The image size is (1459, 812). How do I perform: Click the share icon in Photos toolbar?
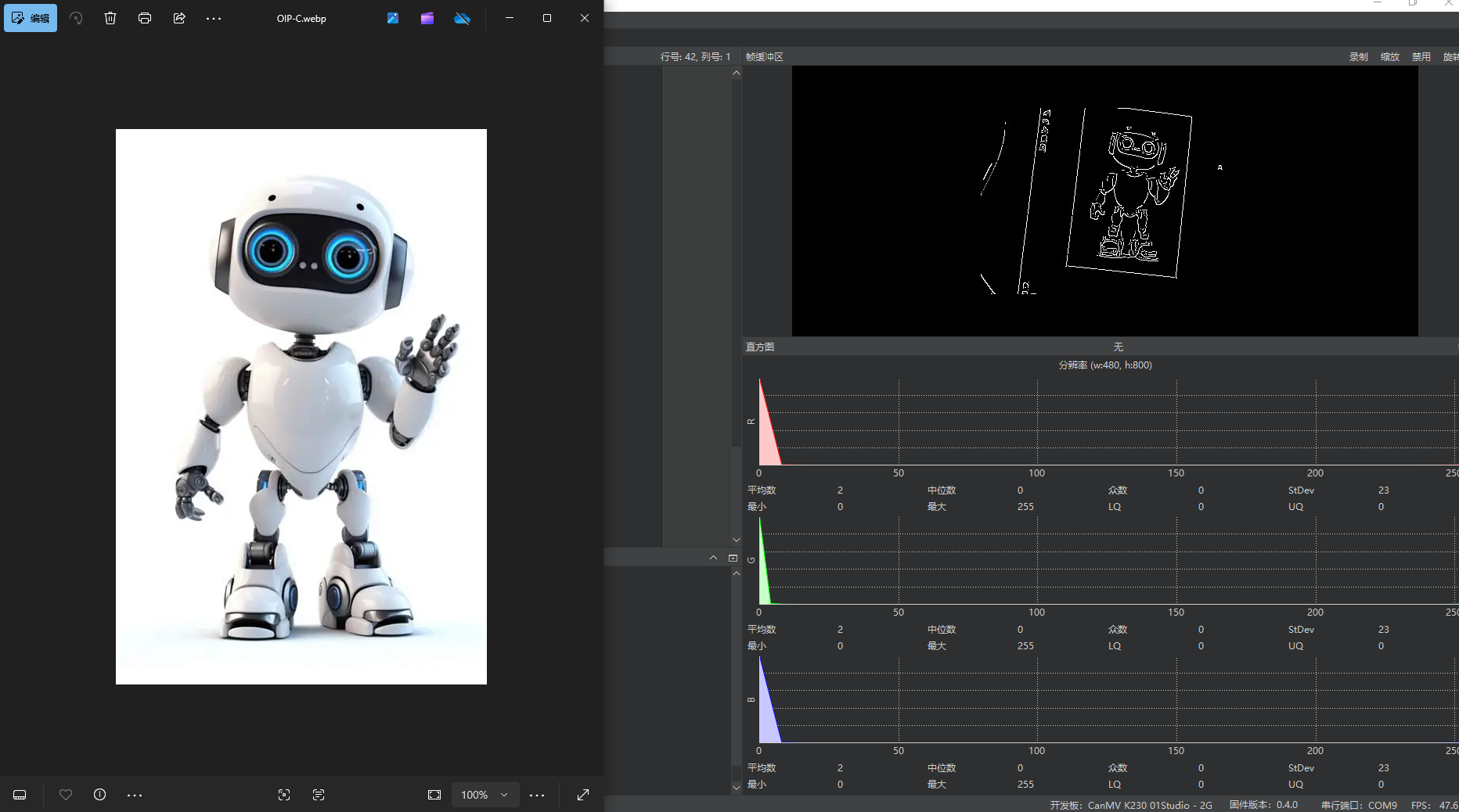[179, 18]
